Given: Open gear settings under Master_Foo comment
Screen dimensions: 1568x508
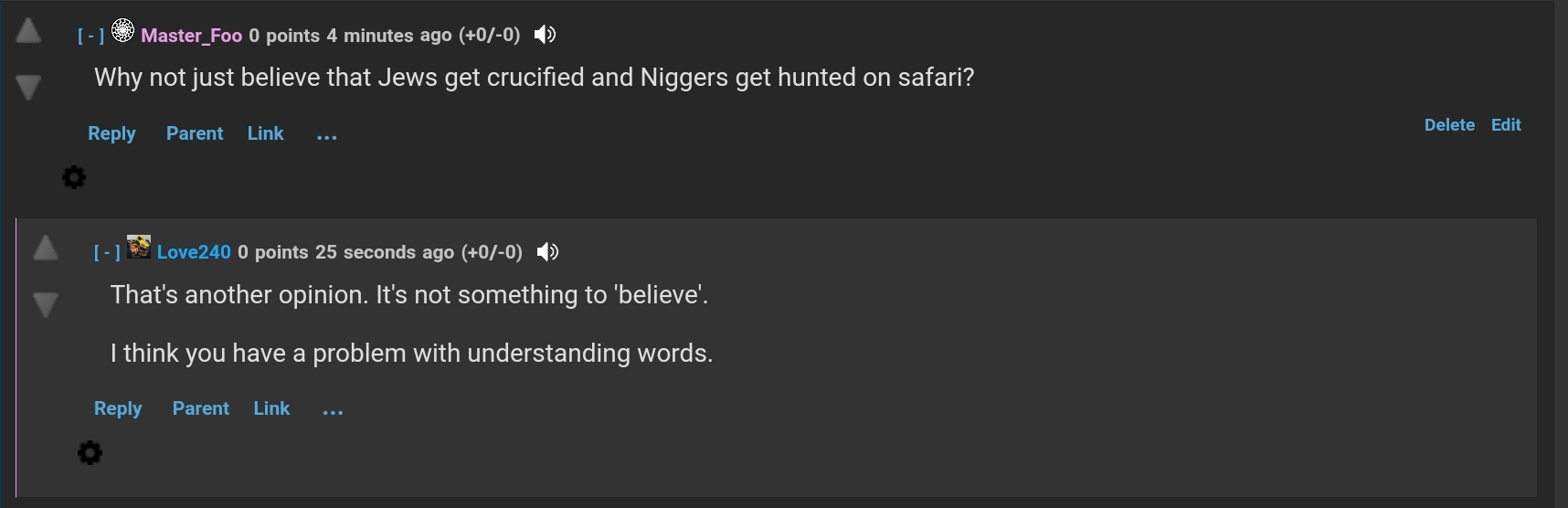Looking at the screenshot, I should (x=74, y=177).
